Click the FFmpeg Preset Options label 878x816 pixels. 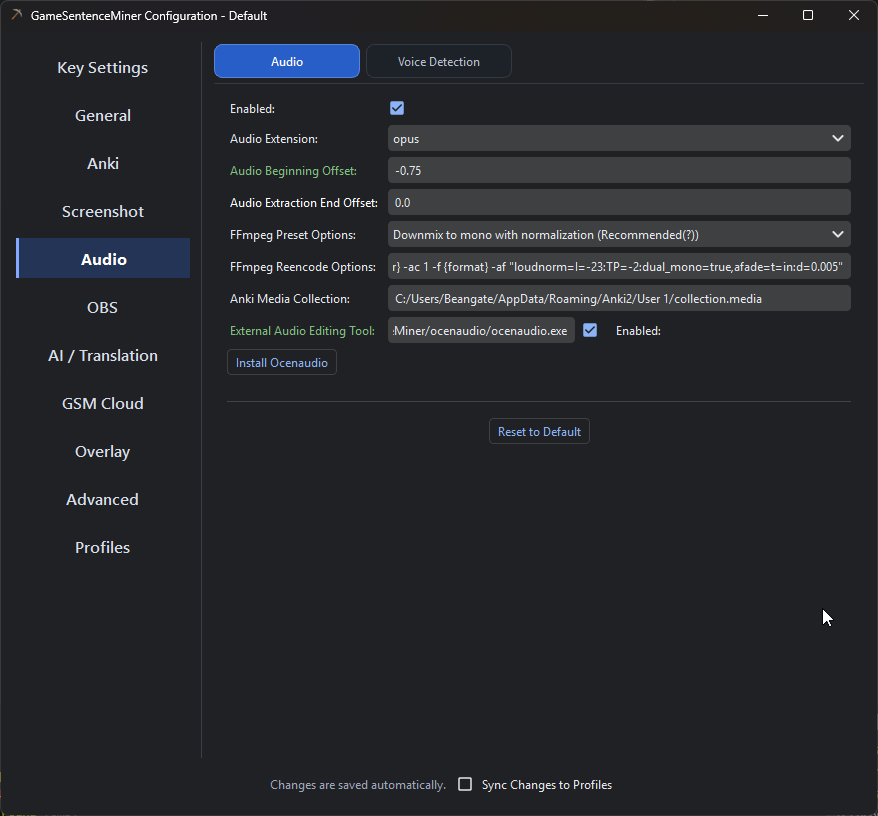click(293, 235)
